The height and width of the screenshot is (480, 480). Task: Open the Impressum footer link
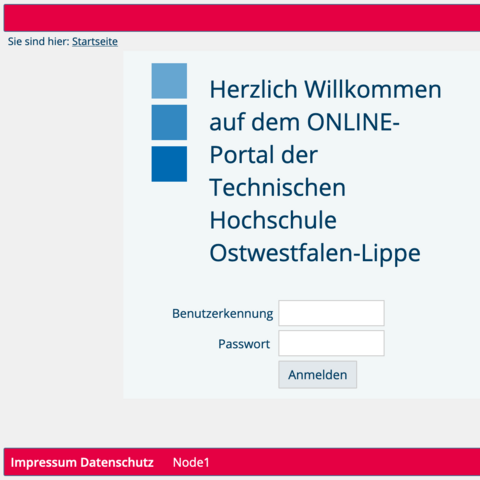pos(44,463)
